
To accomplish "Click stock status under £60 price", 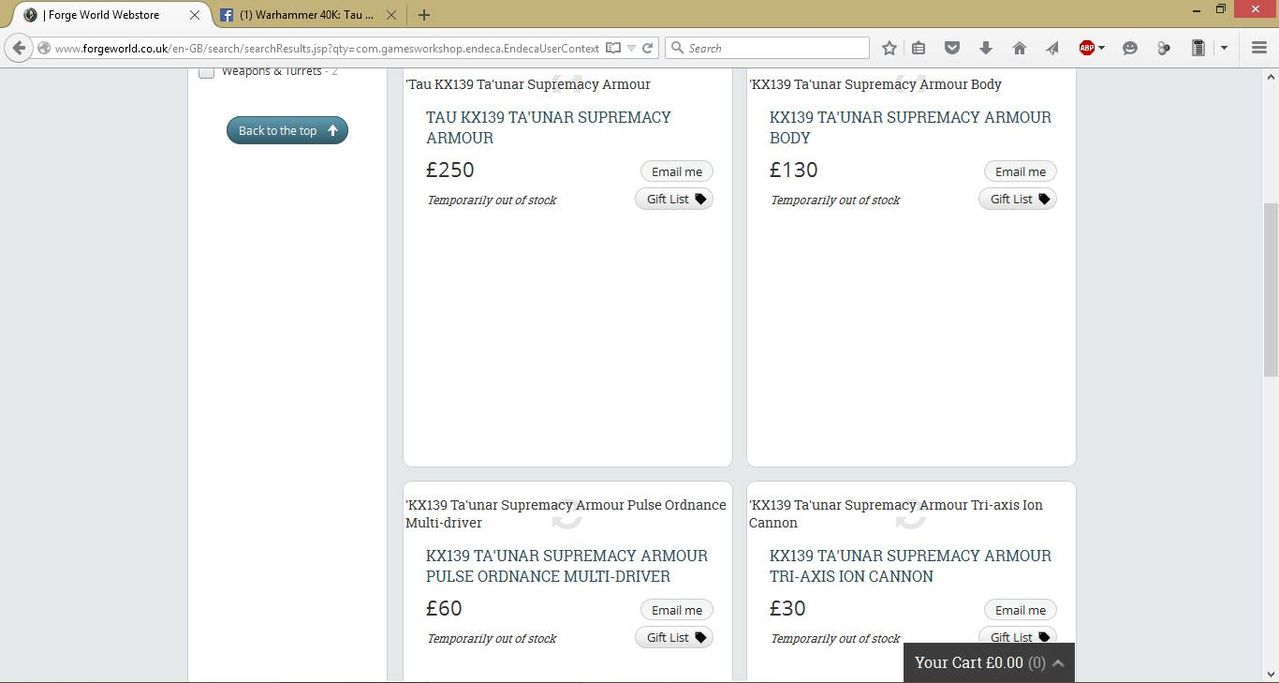I will 491,638.
